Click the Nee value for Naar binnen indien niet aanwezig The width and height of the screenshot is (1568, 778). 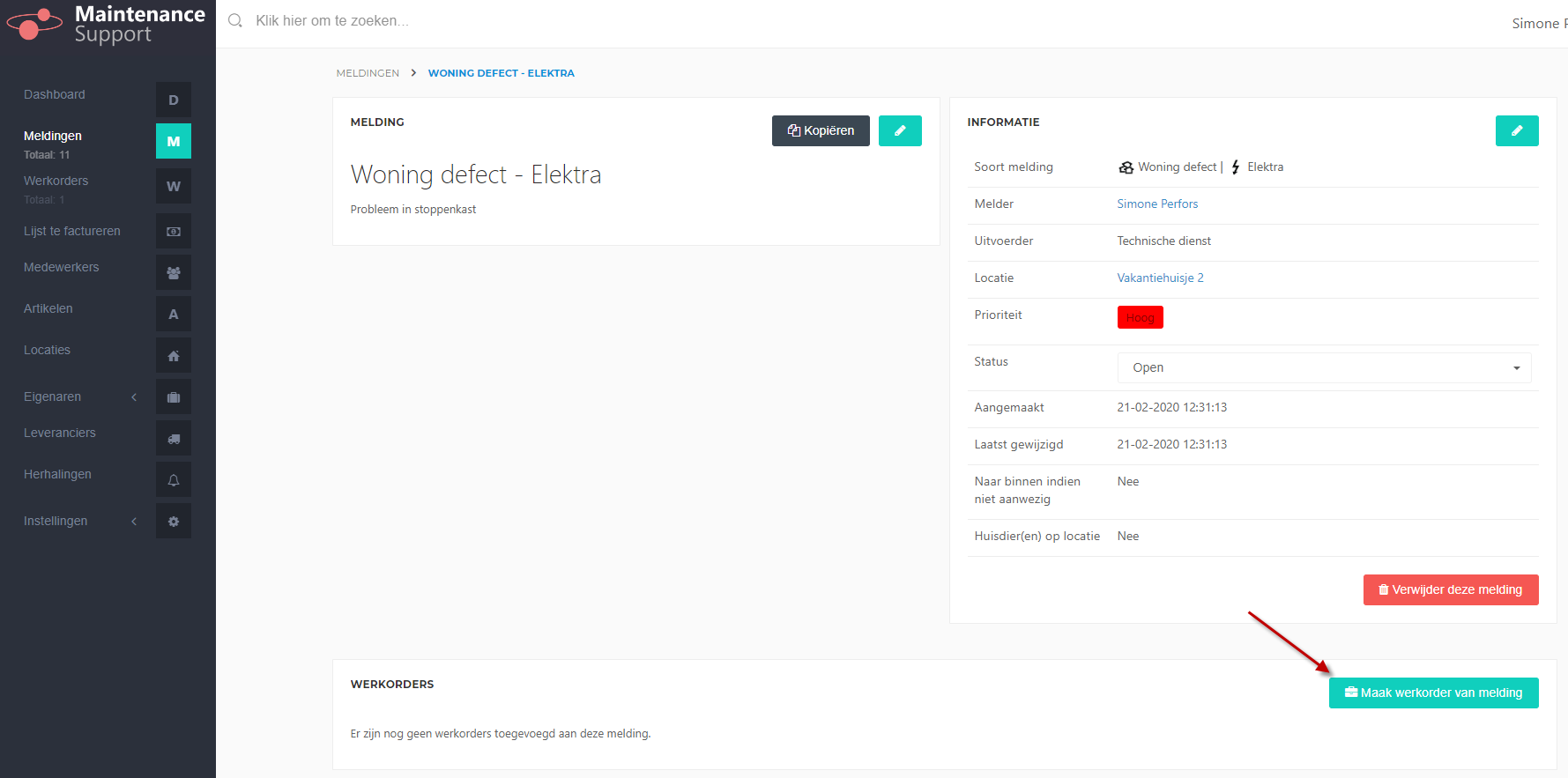pyautogui.click(x=1128, y=481)
